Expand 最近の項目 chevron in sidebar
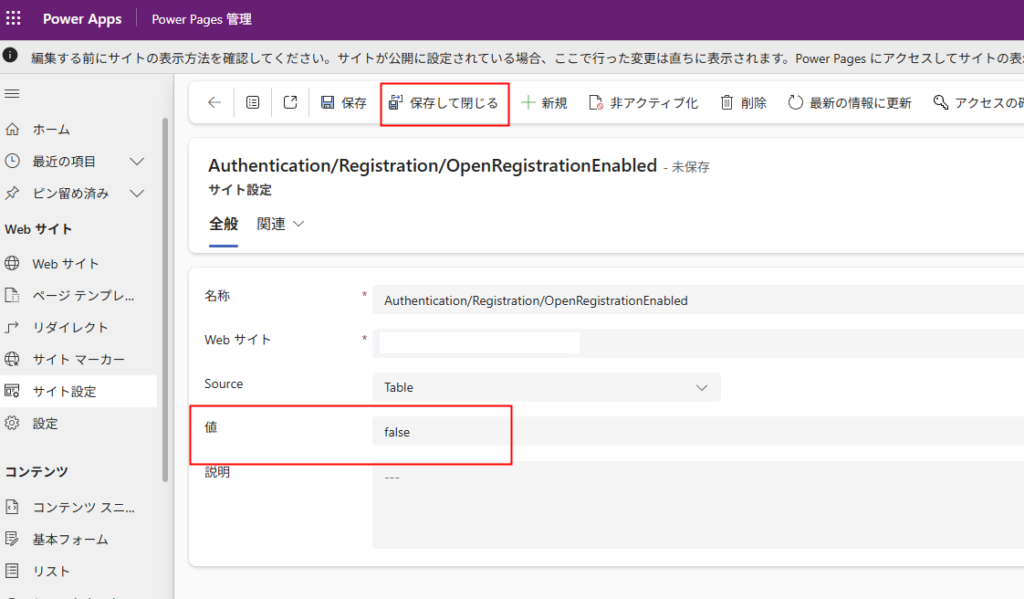The image size is (1024, 599). point(137,161)
